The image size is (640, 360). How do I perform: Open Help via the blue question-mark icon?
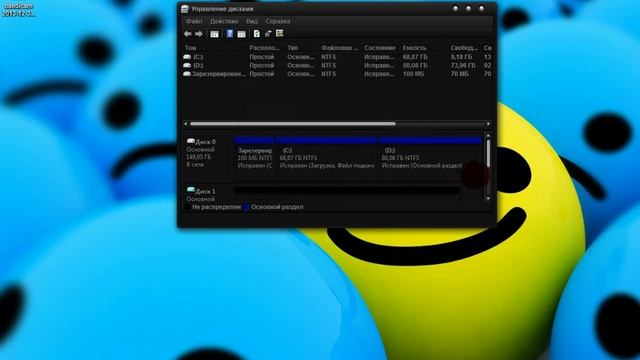pyautogui.click(x=229, y=33)
